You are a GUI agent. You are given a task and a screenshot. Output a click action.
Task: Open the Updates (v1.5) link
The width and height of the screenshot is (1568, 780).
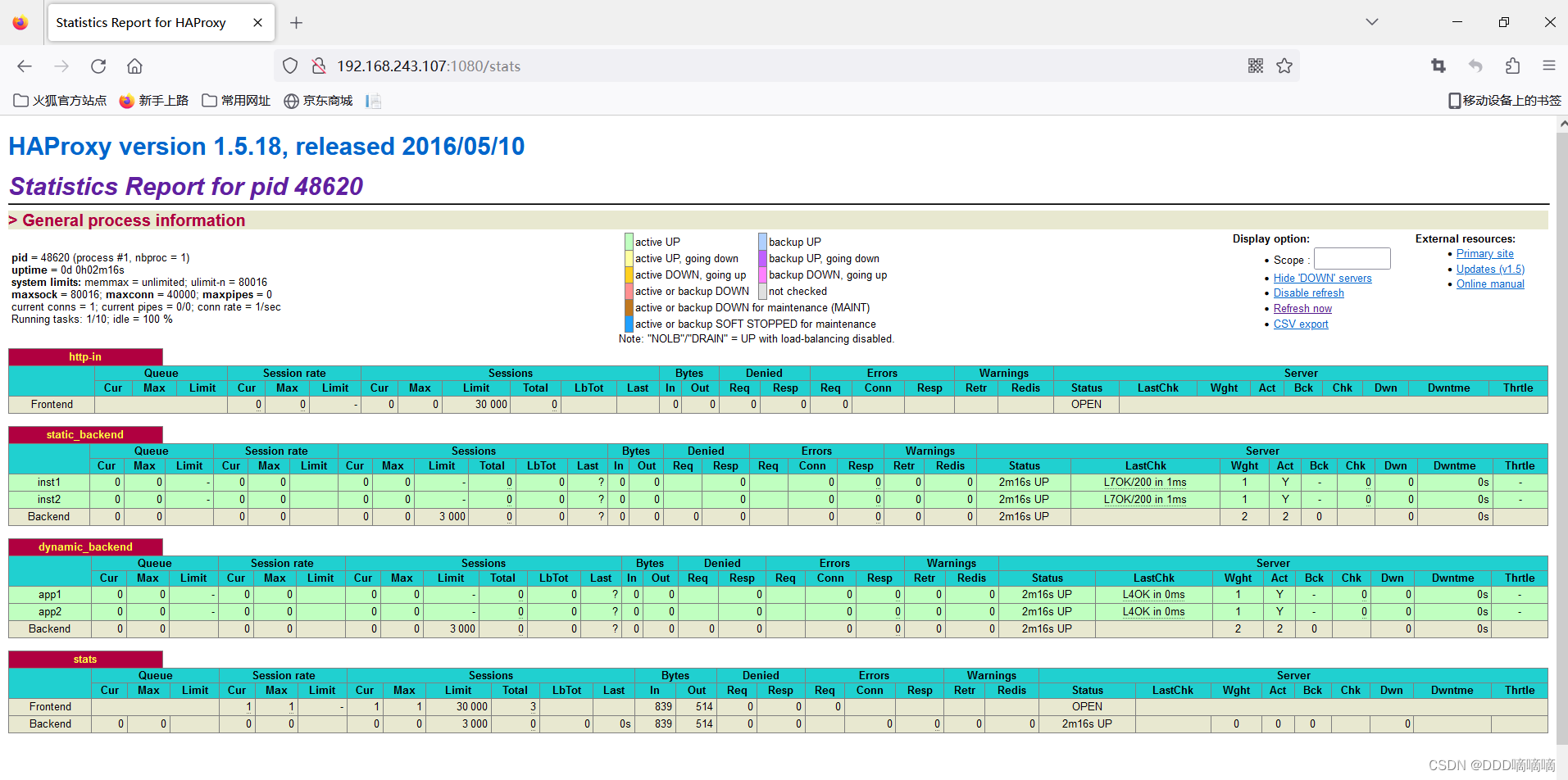1490,270
